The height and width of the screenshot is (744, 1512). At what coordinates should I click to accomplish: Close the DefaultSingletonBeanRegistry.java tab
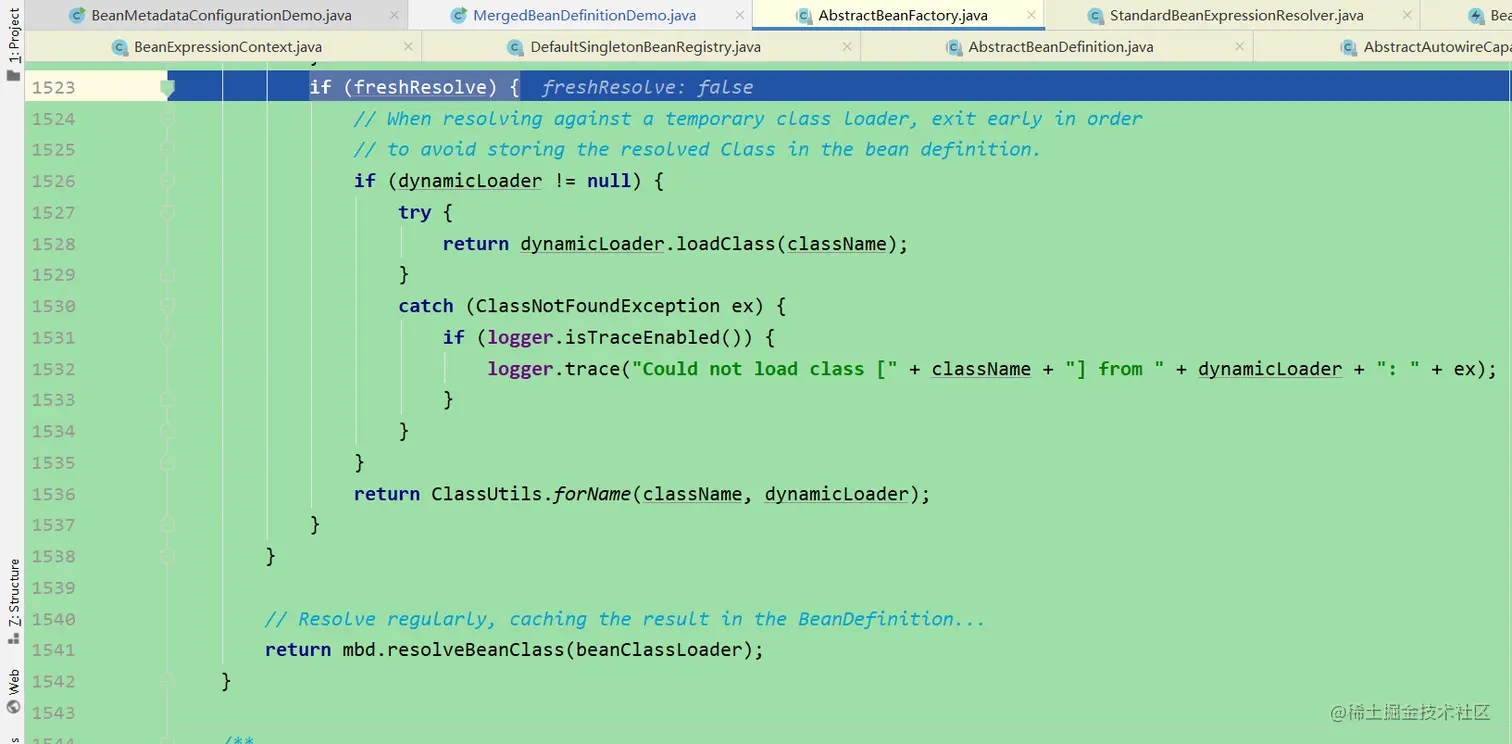pyautogui.click(x=847, y=47)
